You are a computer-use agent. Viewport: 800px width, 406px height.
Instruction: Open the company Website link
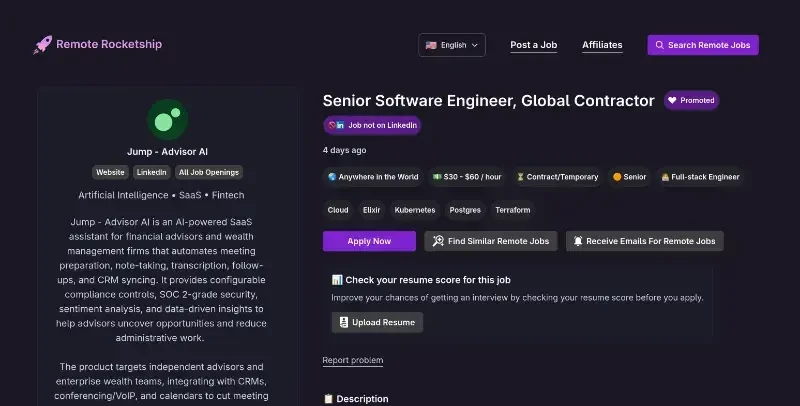[x=110, y=172]
